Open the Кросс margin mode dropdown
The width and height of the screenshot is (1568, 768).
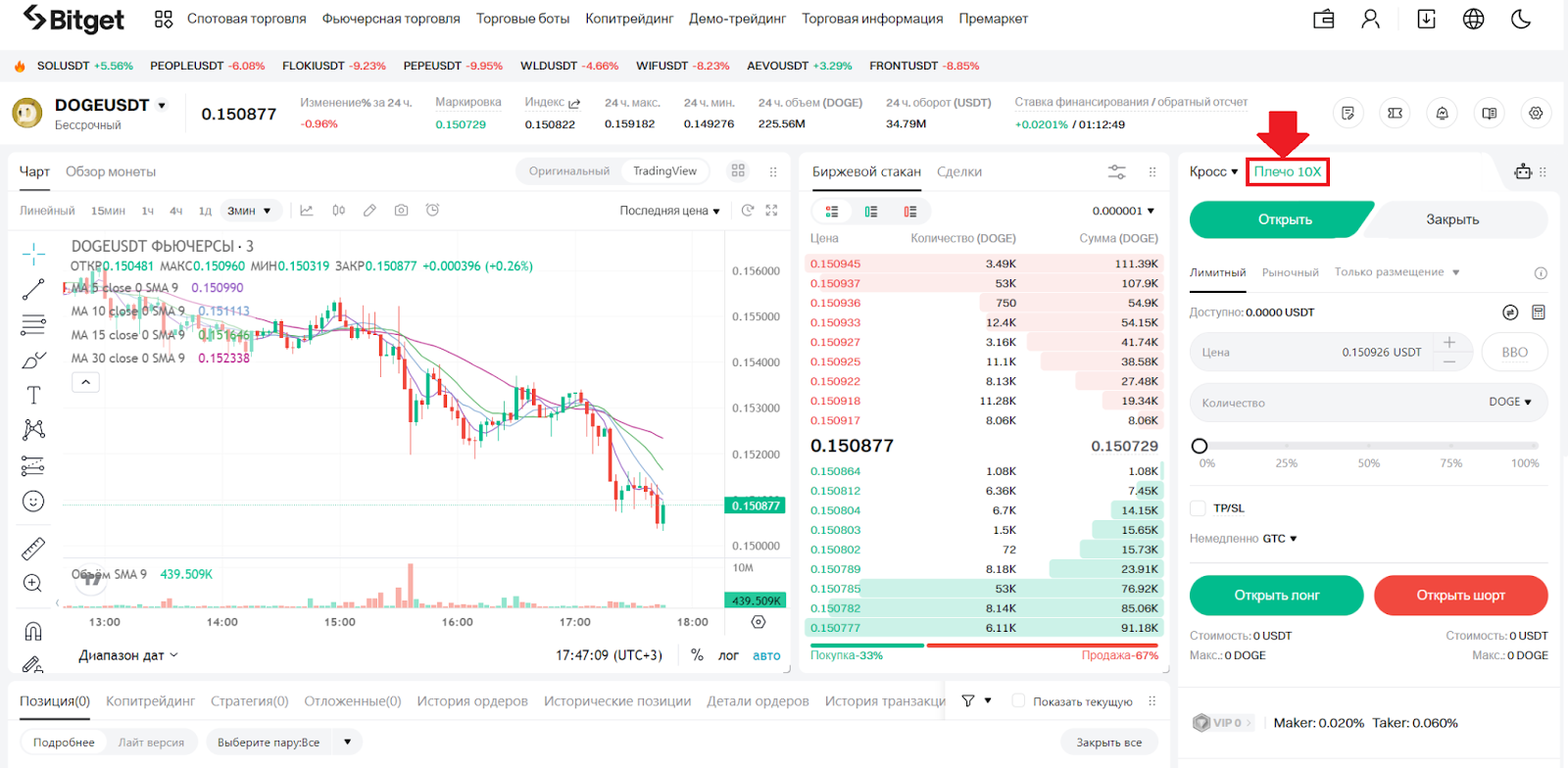click(1213, 172)
